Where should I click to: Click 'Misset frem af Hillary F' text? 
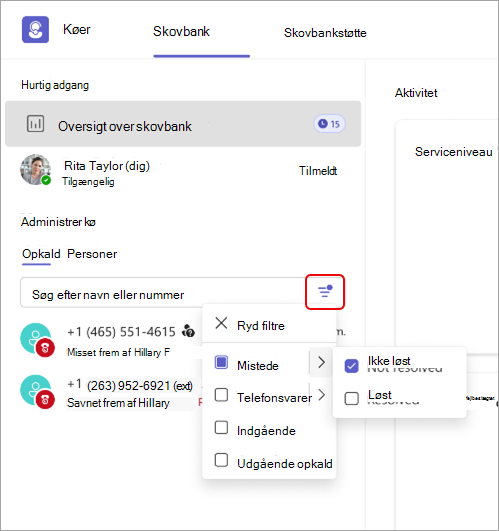(118, 352)
